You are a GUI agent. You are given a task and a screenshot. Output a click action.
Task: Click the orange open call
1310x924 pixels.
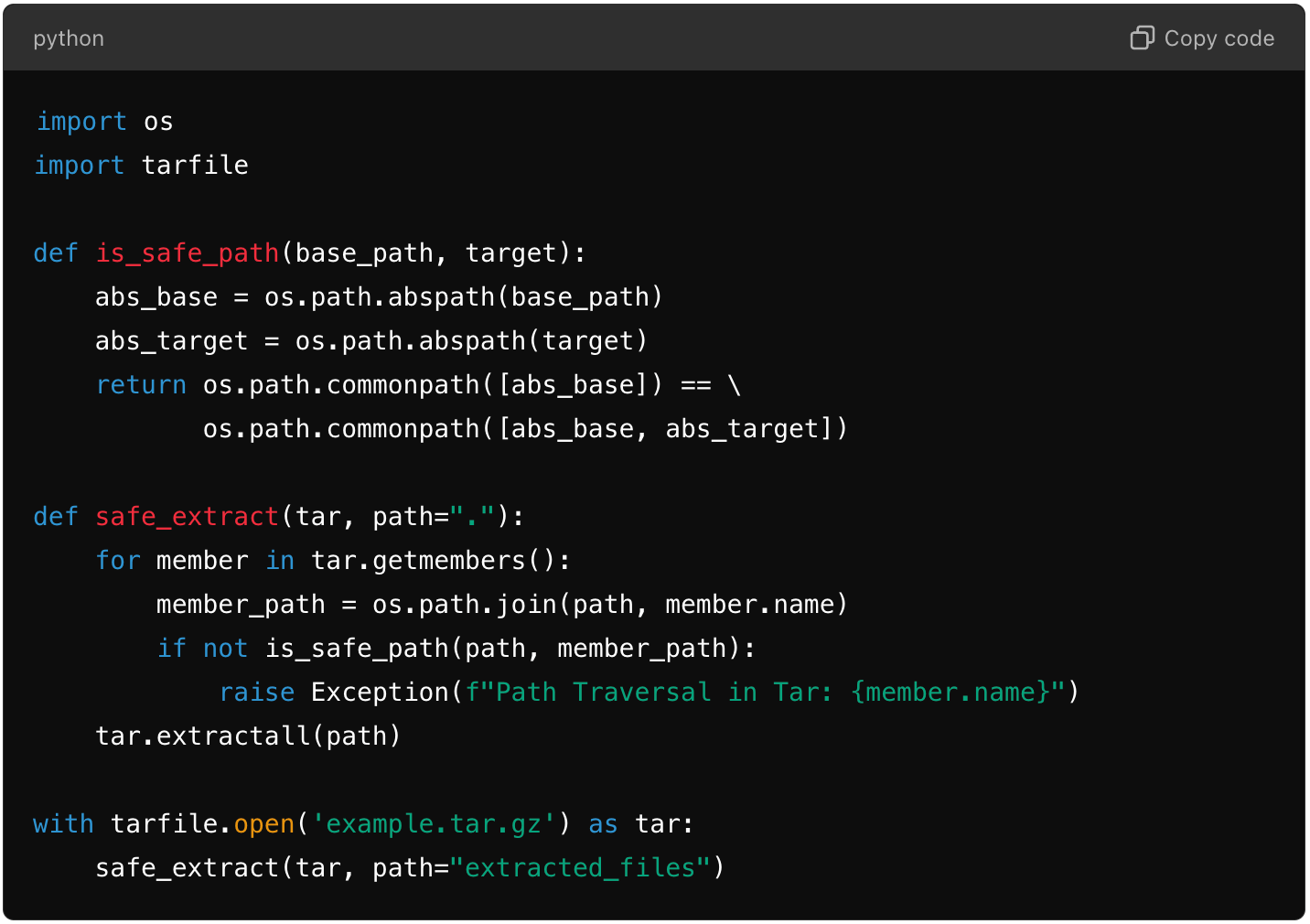[264, 824]
